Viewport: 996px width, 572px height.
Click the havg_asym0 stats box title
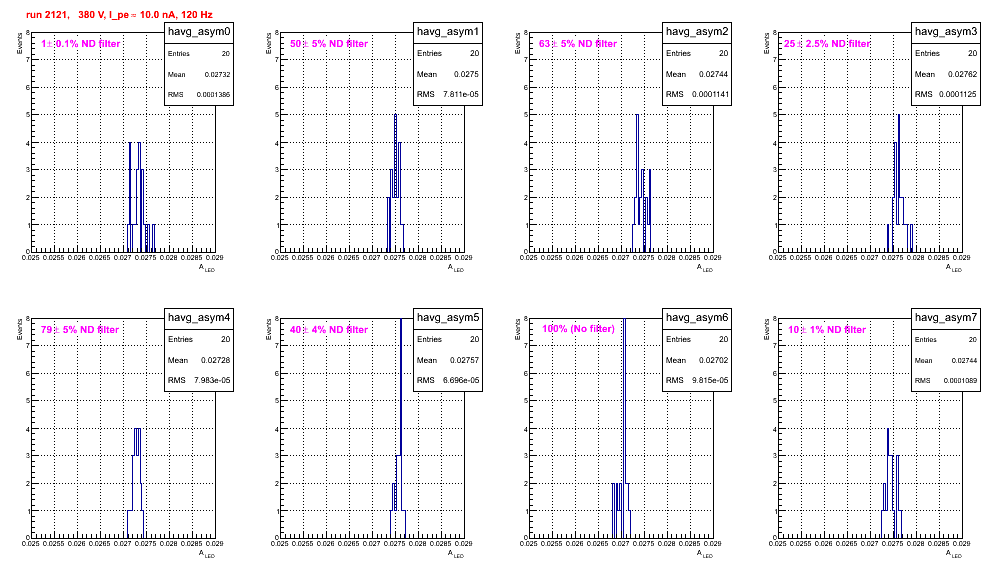point(199,31)
